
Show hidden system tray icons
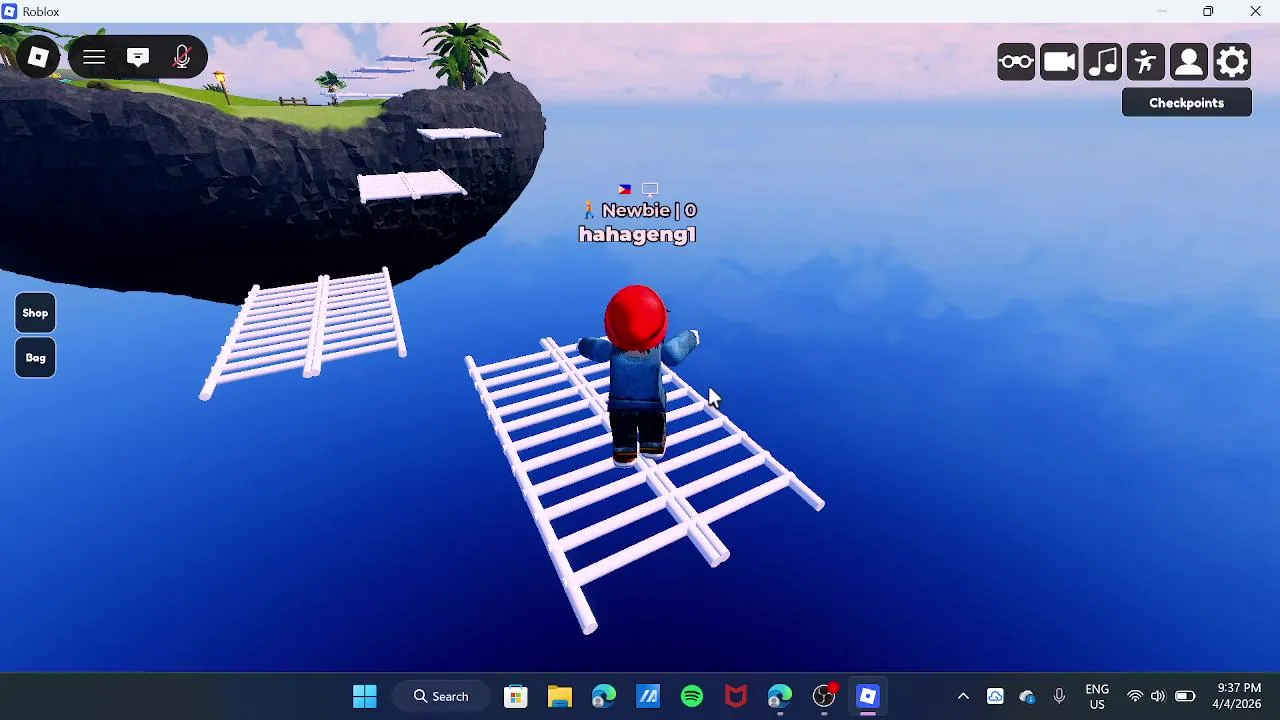click(963, 696)
